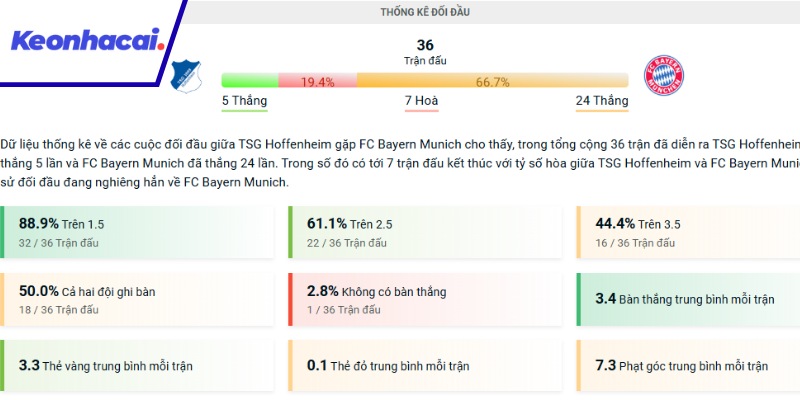Select the 7 Hoà label

coord(421,101)
